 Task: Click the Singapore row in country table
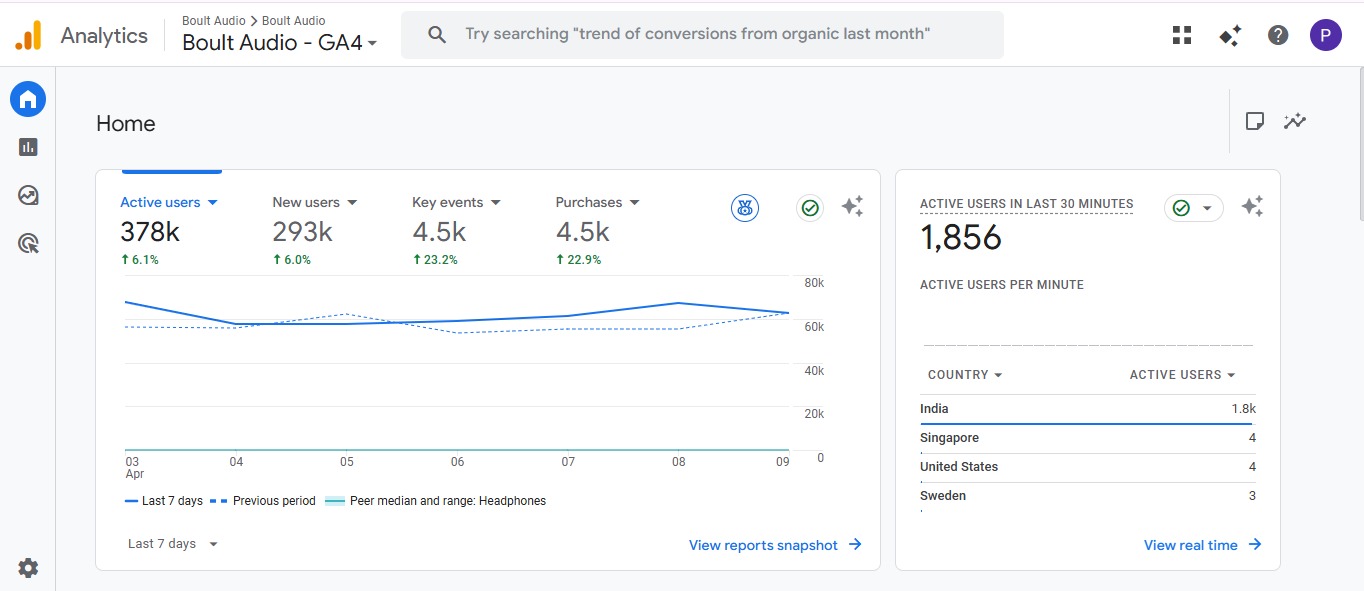pos(1088,438)
